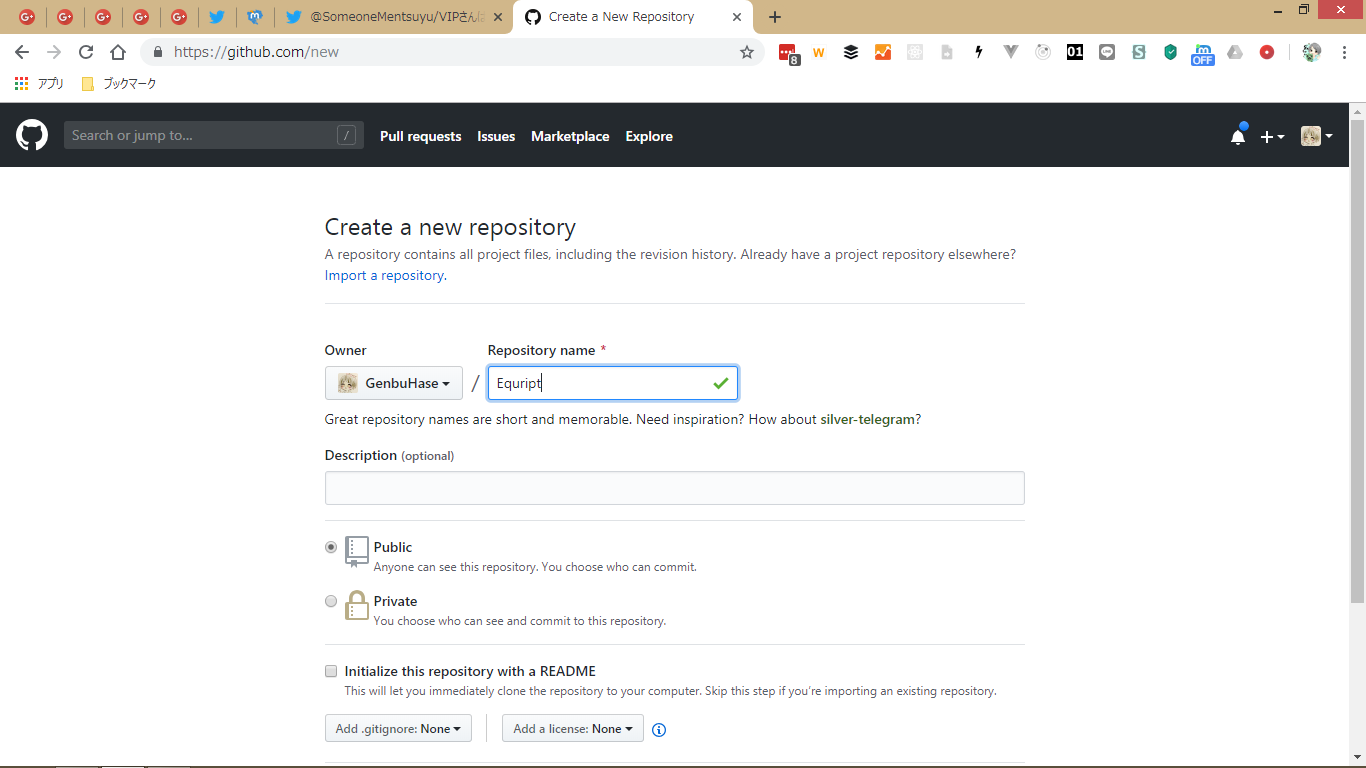This screenshot has height=768, width=1366.
Task: Open the Owner GenbuHase dropdown
Action: [394, 383]
